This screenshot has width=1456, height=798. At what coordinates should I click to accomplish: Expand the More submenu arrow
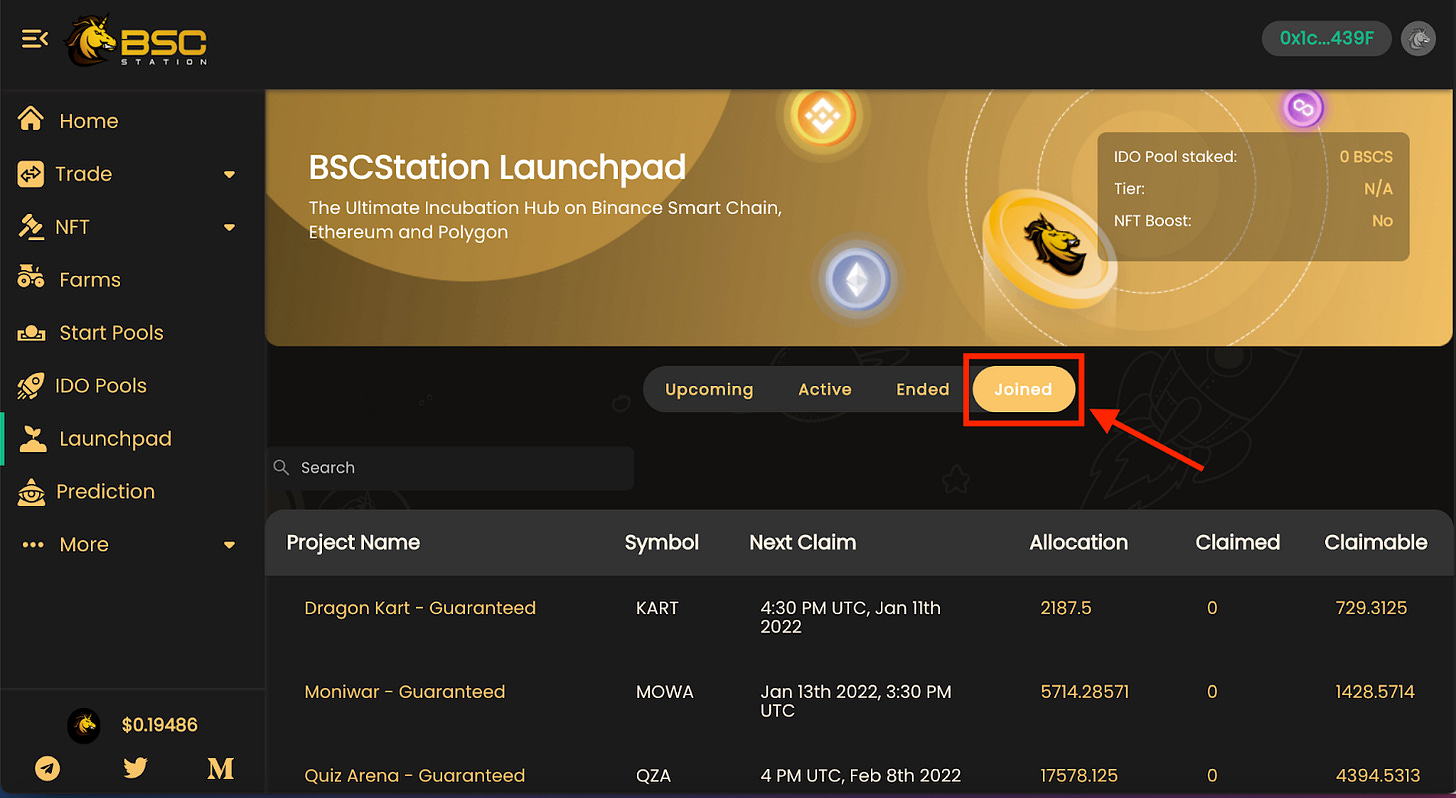click(x=229, y=545)
